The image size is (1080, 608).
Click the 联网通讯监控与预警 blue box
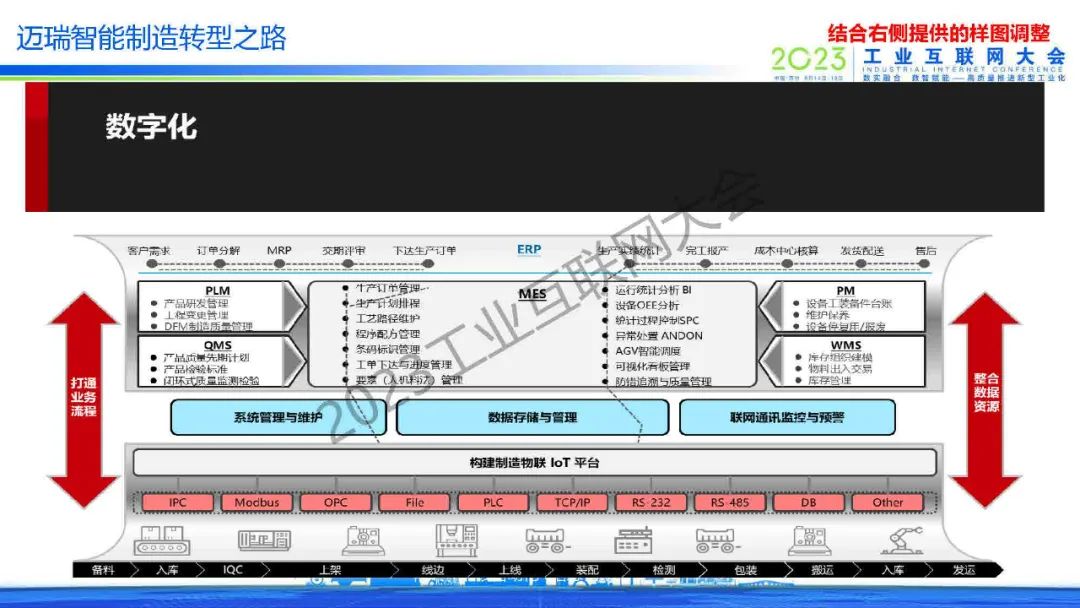coord(787,417)
